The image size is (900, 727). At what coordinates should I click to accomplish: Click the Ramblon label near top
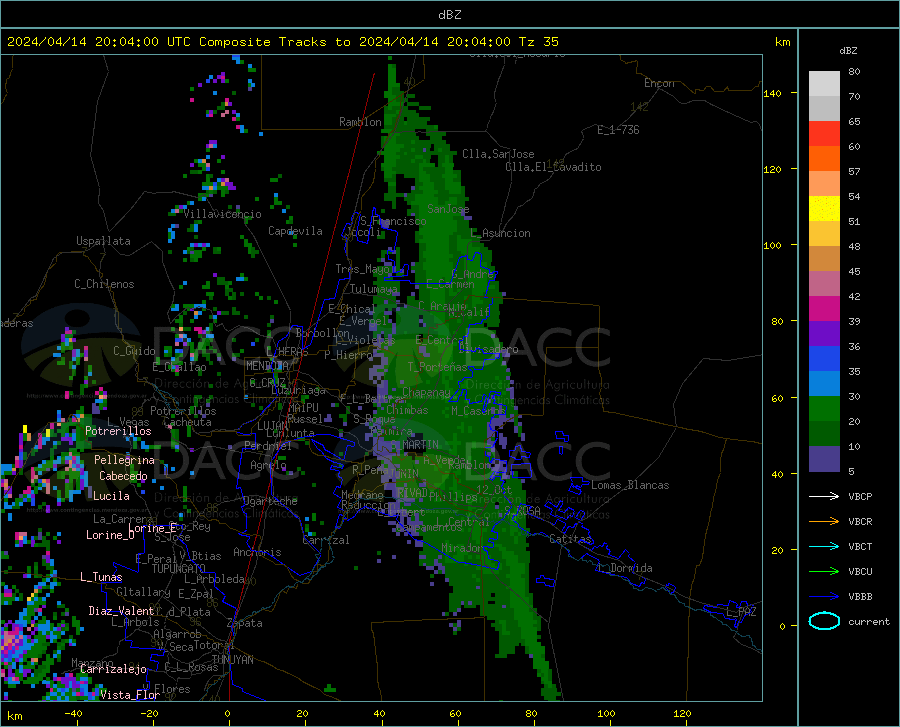pos(360,122)
